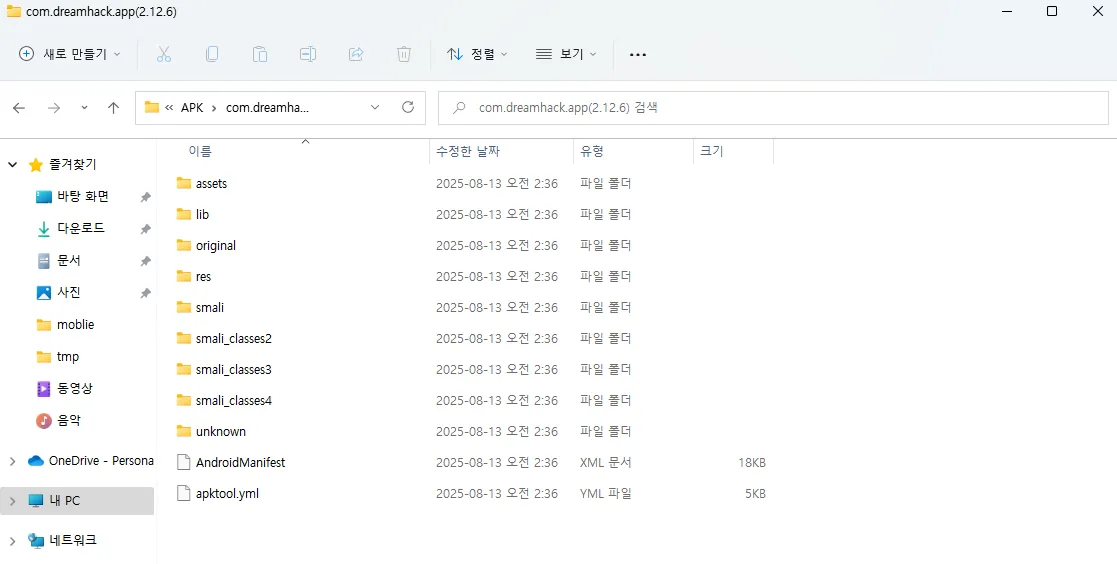Open the 정렬 sort dropdown
1117x564 pixels.
tap(477, 54)
